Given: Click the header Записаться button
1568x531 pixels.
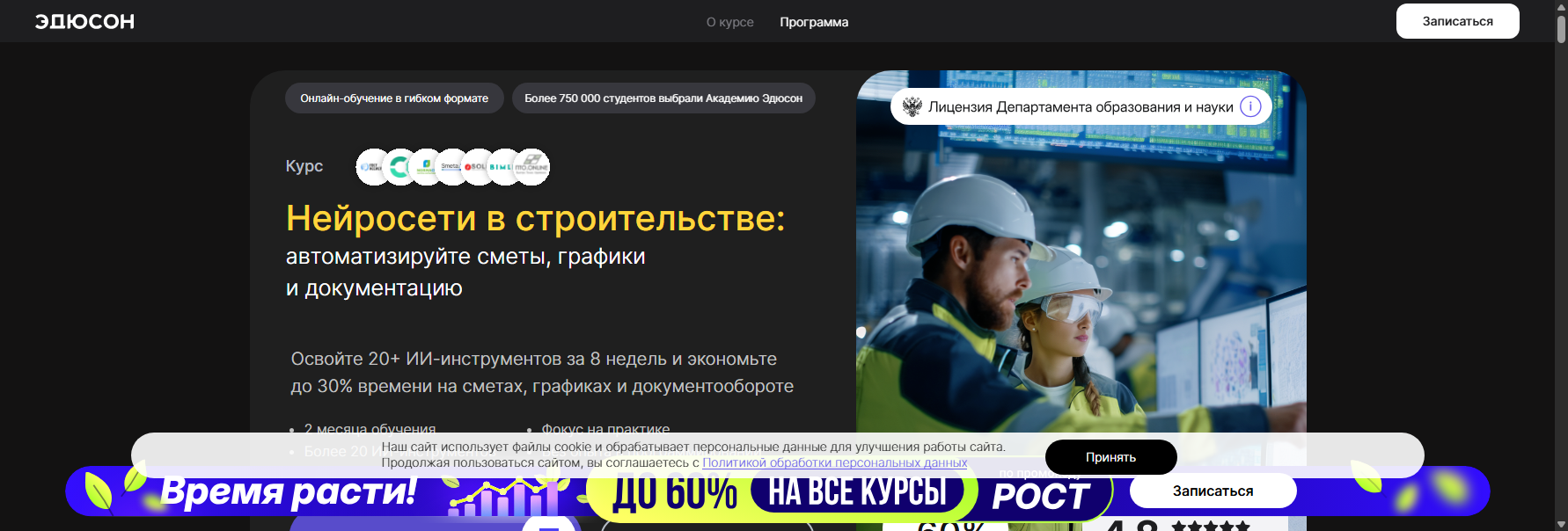Looking at the screenshot, I should click(x=1457, y=21).
